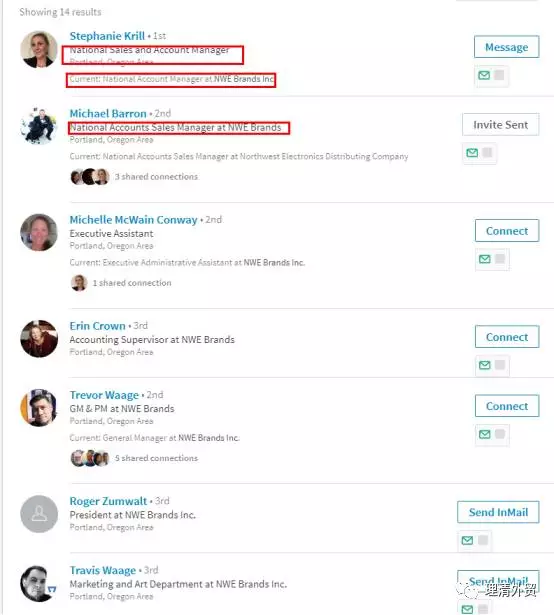Open Stephanie Krill's profile name link
The height and width of the screenshot is (615, 554).
coord(107,36)
